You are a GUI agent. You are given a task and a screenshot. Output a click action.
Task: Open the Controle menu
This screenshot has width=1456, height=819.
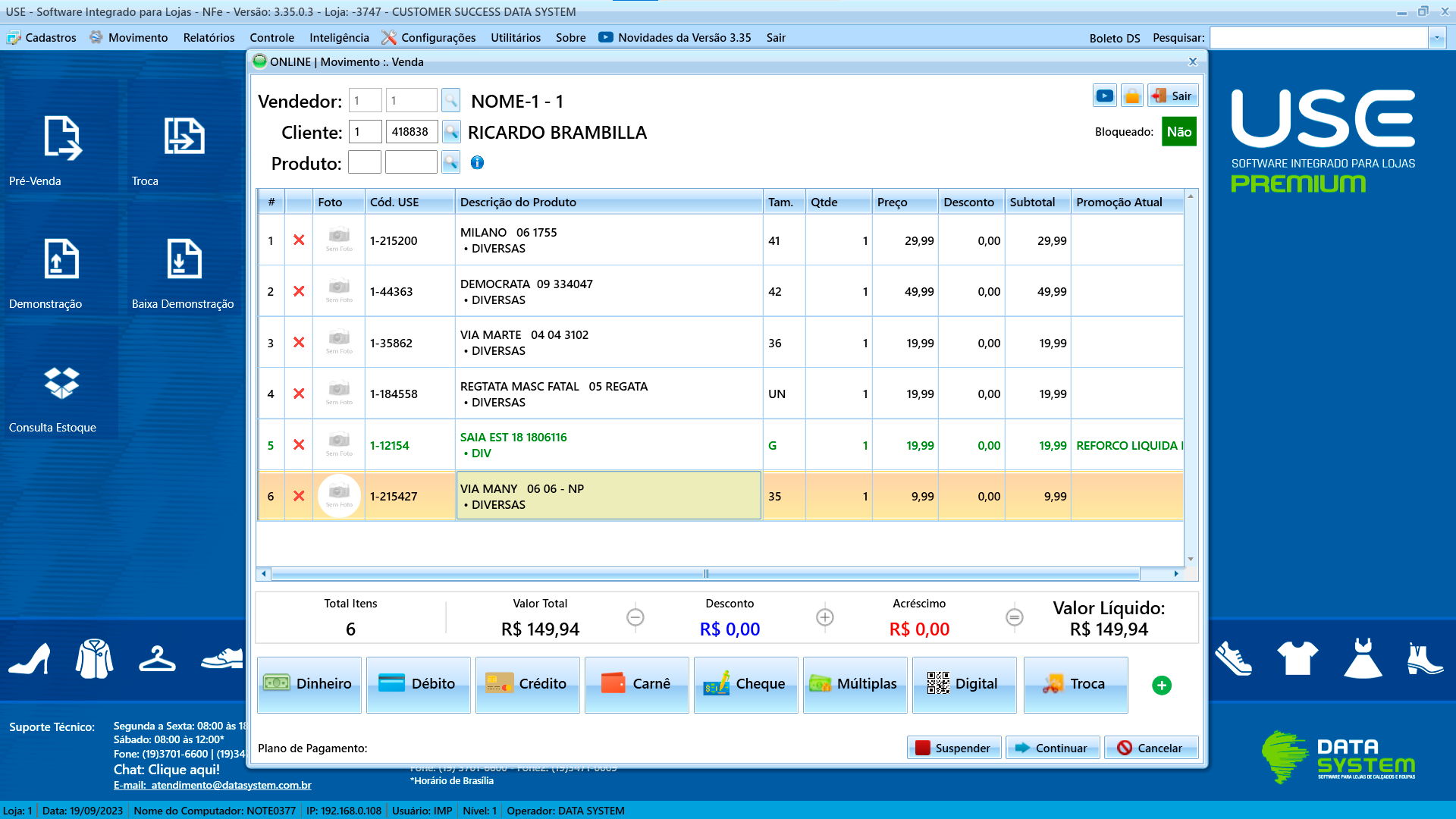click(x=271, y=38)
